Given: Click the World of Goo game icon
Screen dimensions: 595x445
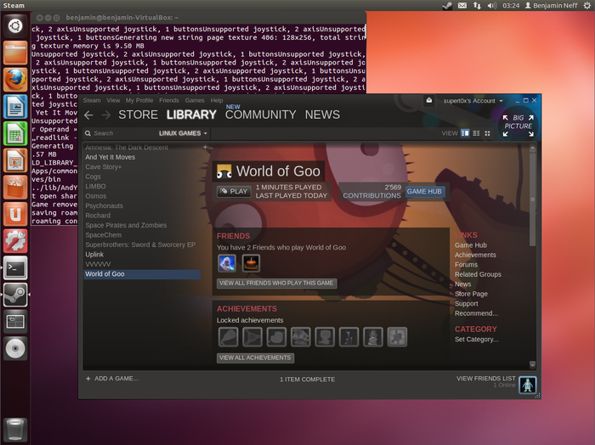Looking at the screenshot, I should click(224, 171).
